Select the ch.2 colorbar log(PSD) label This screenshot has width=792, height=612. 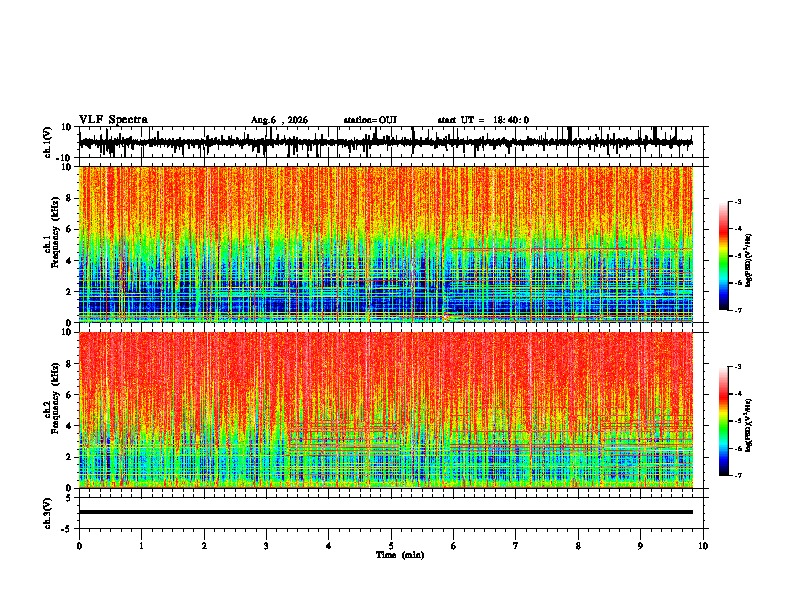749,425
